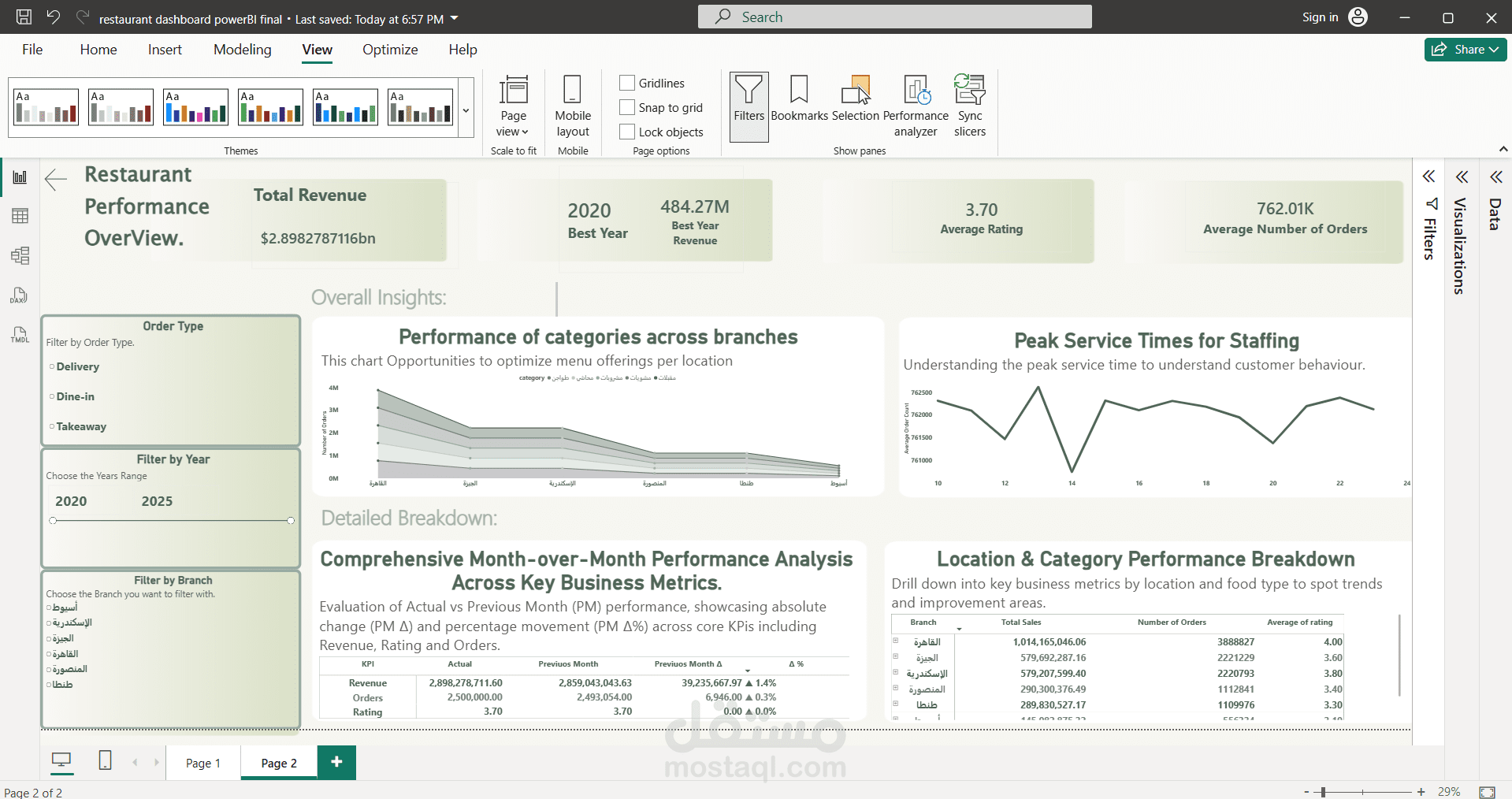Click the Sign in link
This screenshot has height=799, width=1512.
[x=1320, y=17]
